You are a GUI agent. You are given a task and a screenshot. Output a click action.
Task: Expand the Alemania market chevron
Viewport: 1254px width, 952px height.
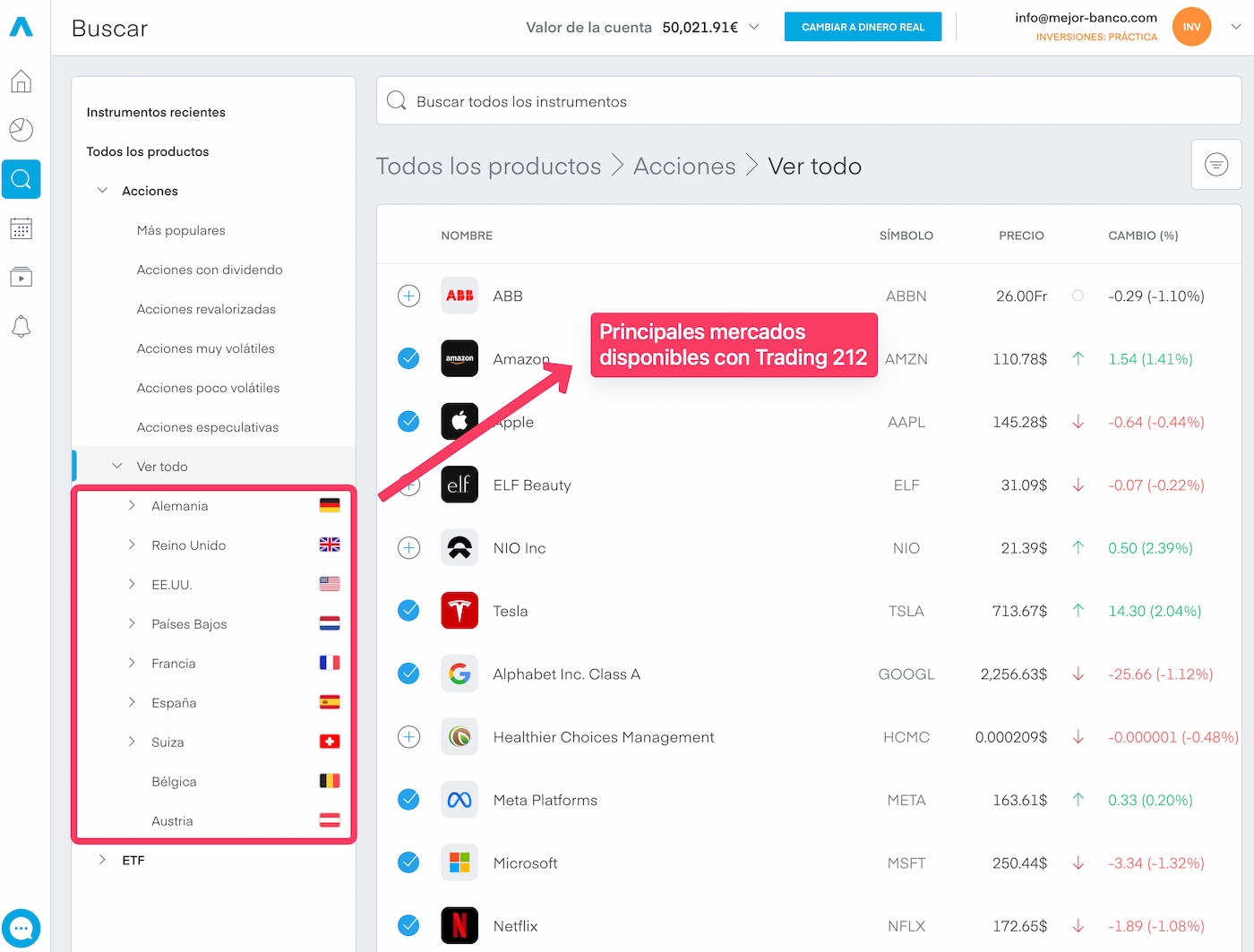click(132, 505)
